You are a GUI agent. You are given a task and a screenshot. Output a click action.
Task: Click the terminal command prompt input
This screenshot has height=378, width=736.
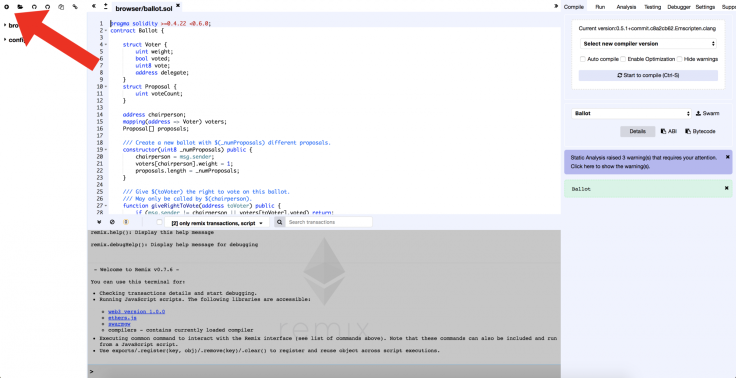[327, 371]
